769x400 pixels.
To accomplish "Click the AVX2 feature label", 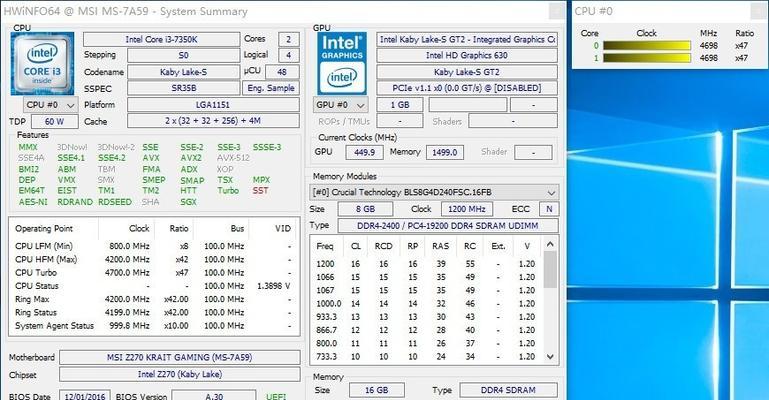I will pos(191,158).
